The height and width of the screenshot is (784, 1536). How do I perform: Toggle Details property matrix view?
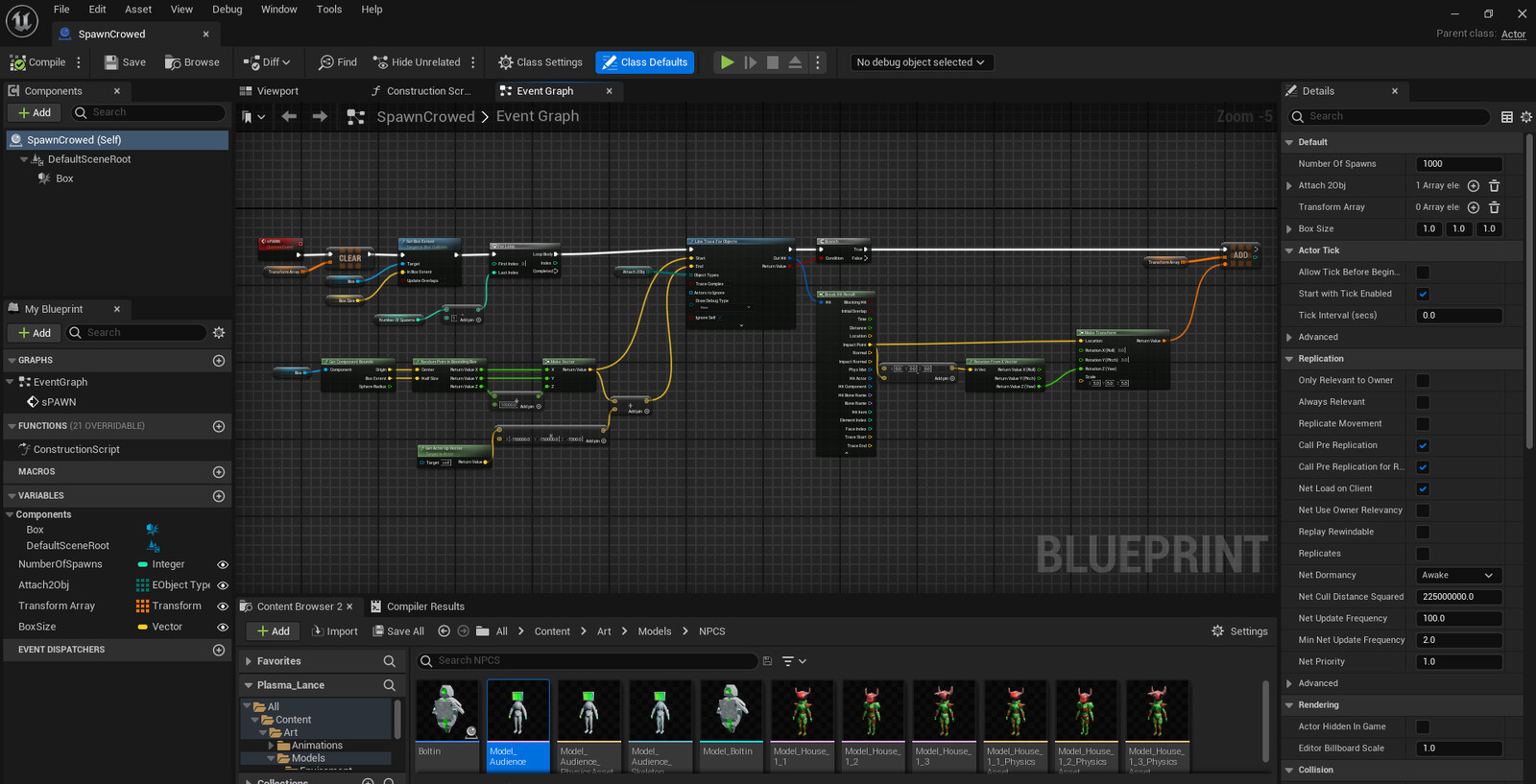point(1507,117)
